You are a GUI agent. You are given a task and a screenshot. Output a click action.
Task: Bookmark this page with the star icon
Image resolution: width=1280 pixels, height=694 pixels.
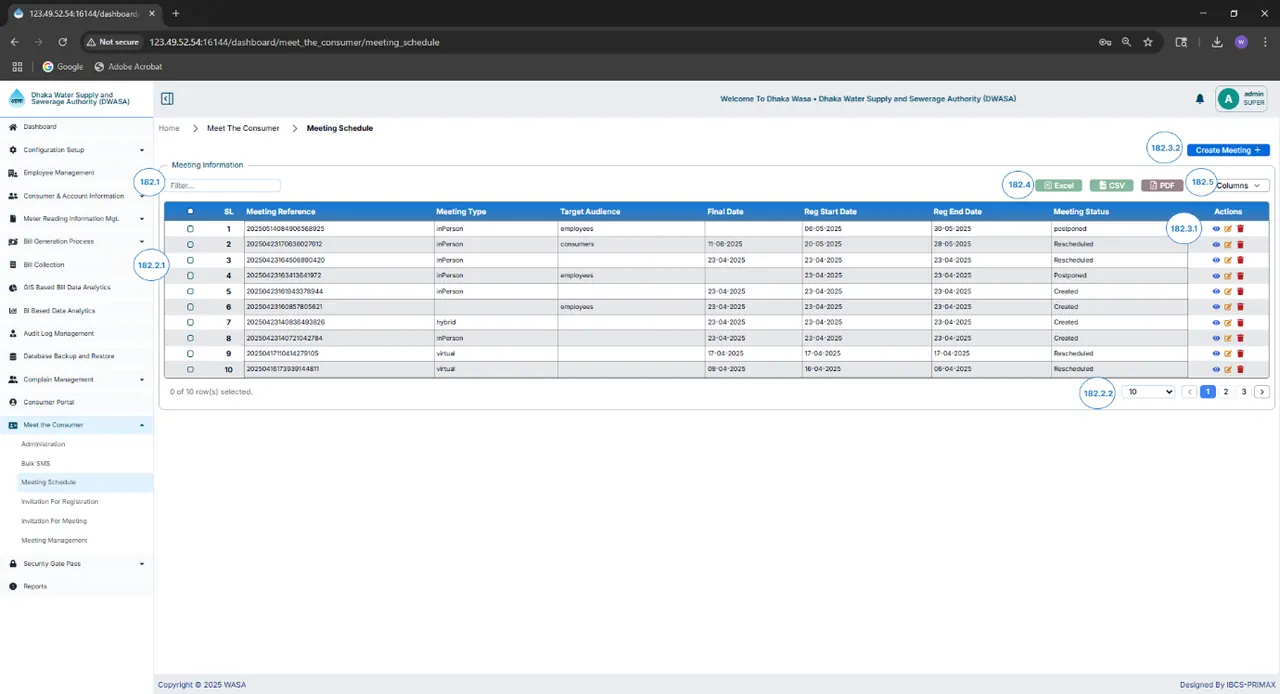pyautogui.click(x=1148, y=42)
